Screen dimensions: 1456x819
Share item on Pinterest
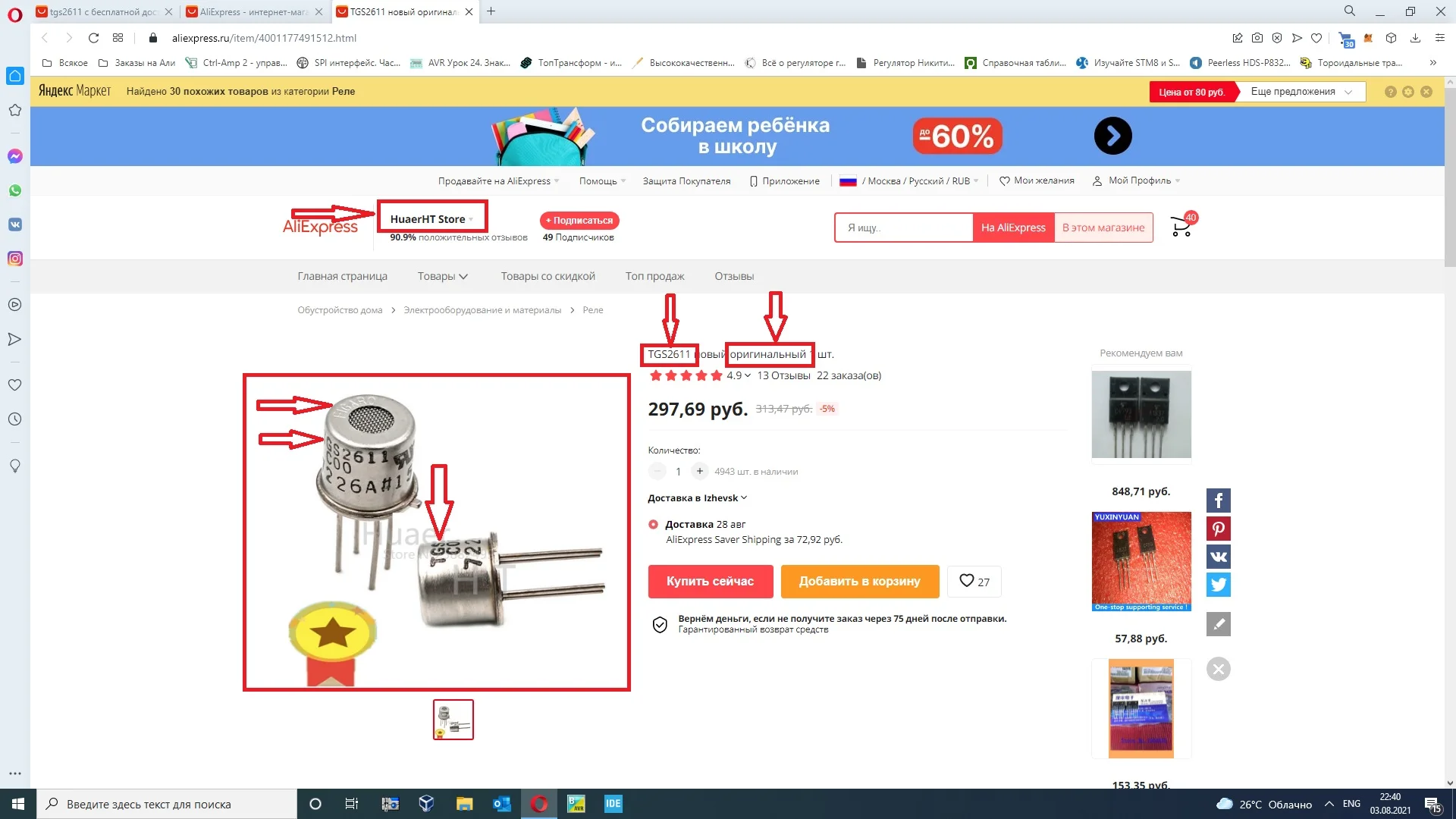tap(1218, 529)
